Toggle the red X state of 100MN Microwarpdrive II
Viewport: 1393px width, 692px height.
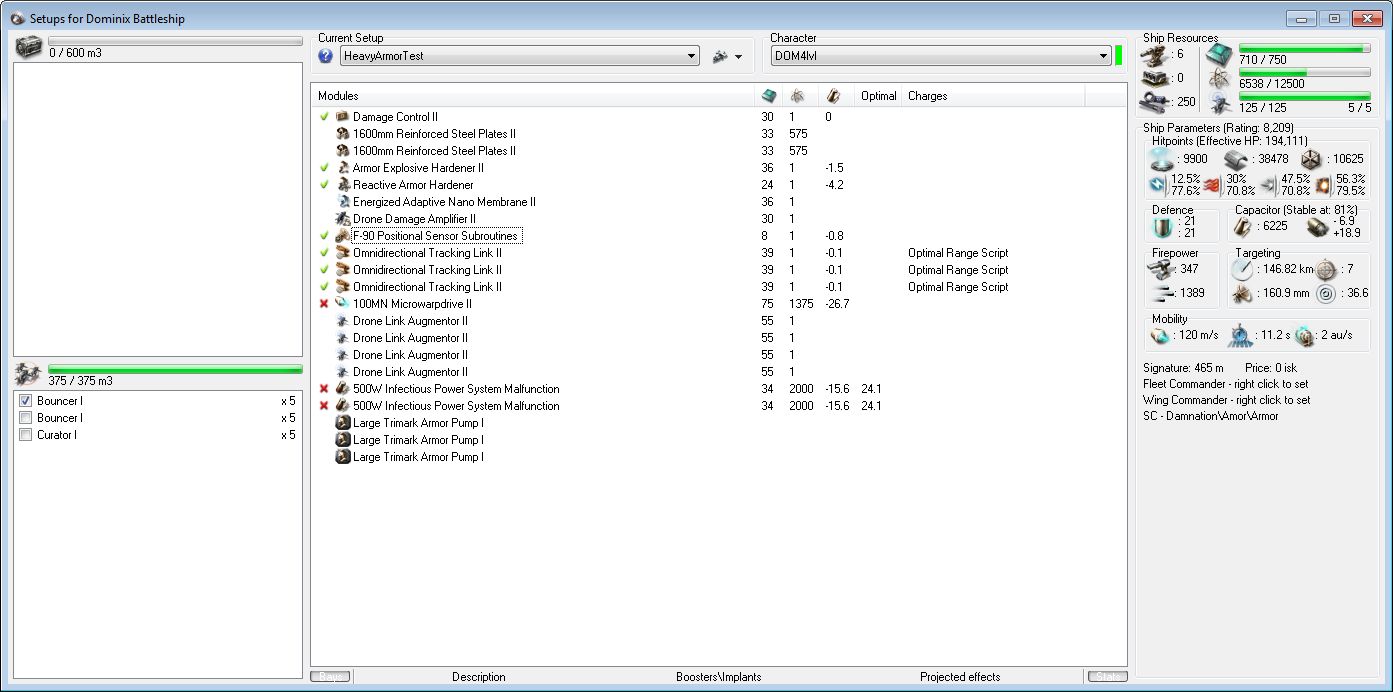[324, 304]
